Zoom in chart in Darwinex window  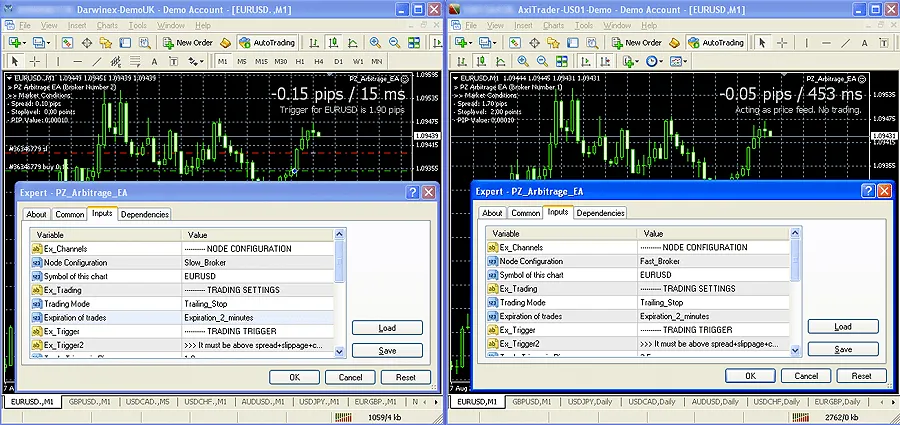[375, 42]
